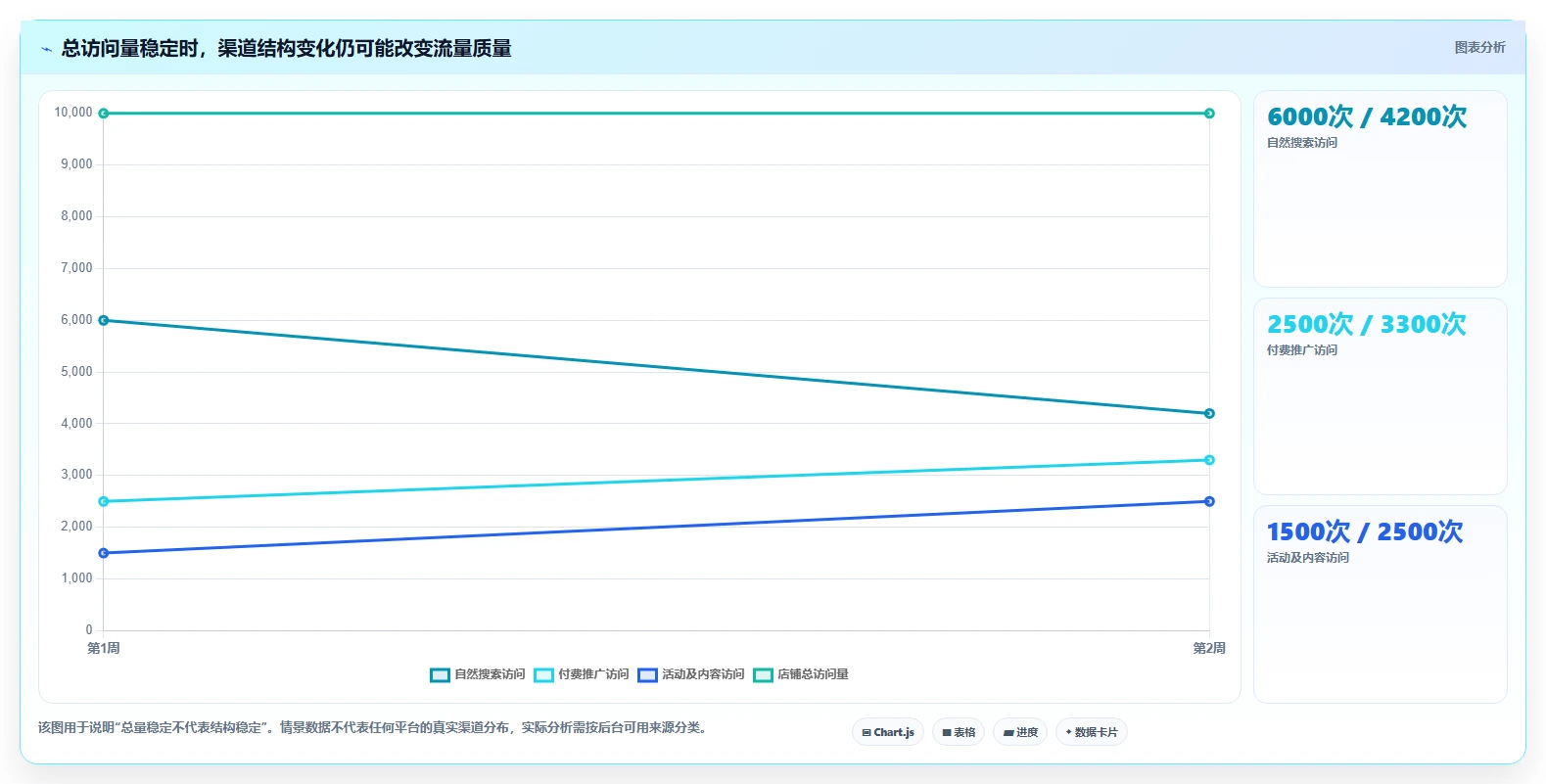Click the 数据卡片 tag chip
1546x784 pixels.
coord(1092,732)
